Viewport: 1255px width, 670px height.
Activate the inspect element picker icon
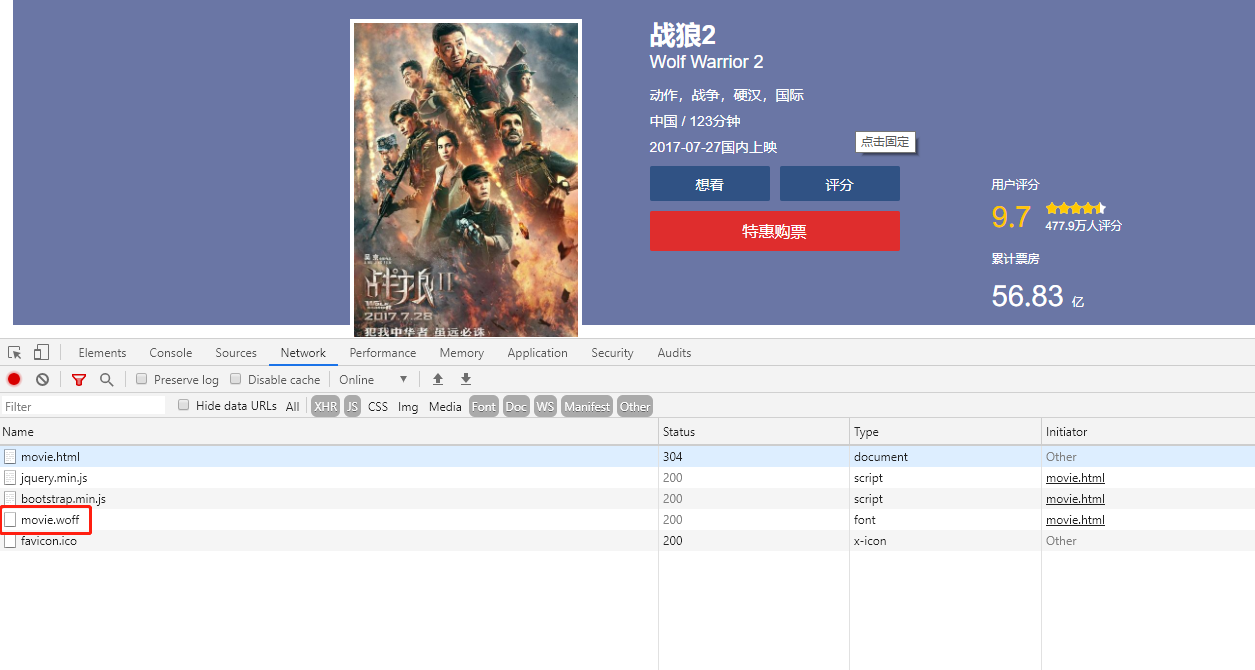(14, 353)
